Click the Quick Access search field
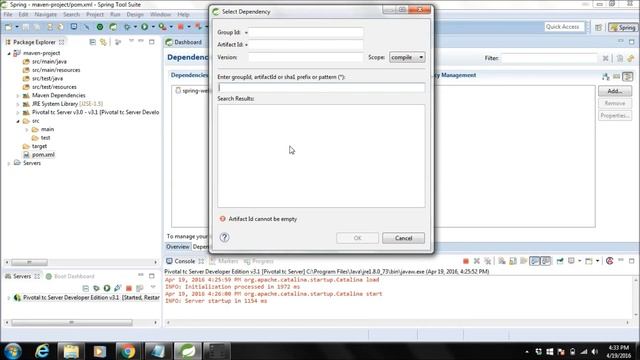This screenshot has height=360, width=640. 564,27
